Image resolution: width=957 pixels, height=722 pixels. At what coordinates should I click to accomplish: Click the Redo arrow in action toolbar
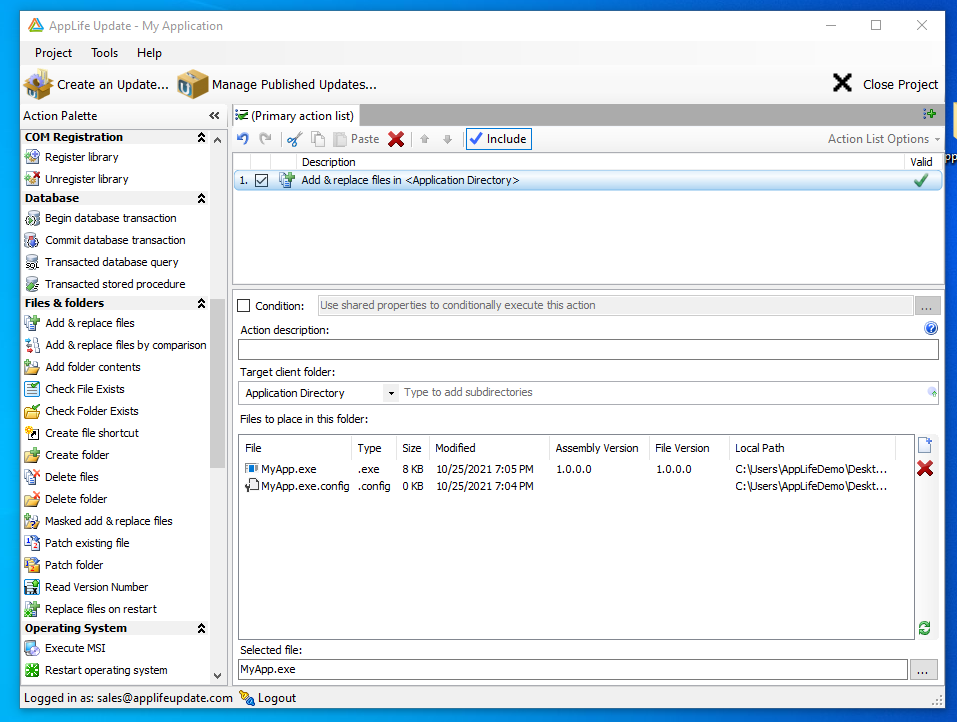tap(265, 139)
